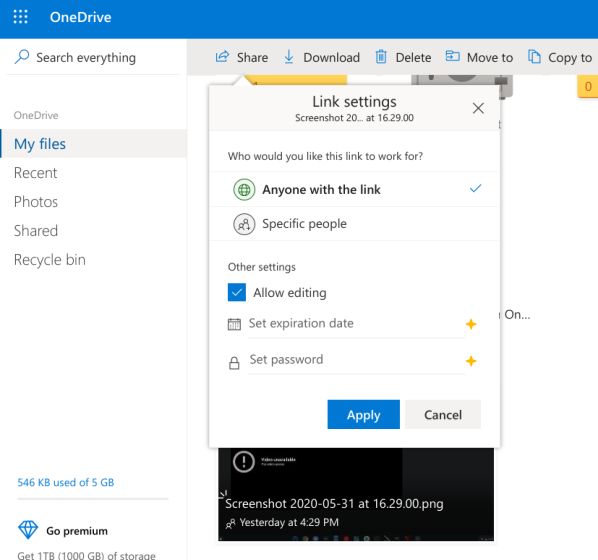The image size is (598, 560).
Task: Click the padlock icon beside Set password
Action: pyautogui.click(x=234, y=363)
